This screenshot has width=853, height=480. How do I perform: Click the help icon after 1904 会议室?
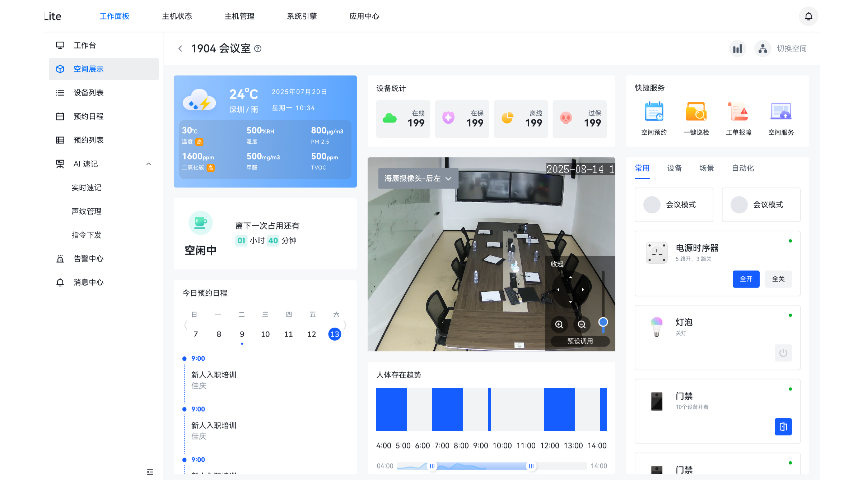258,48
